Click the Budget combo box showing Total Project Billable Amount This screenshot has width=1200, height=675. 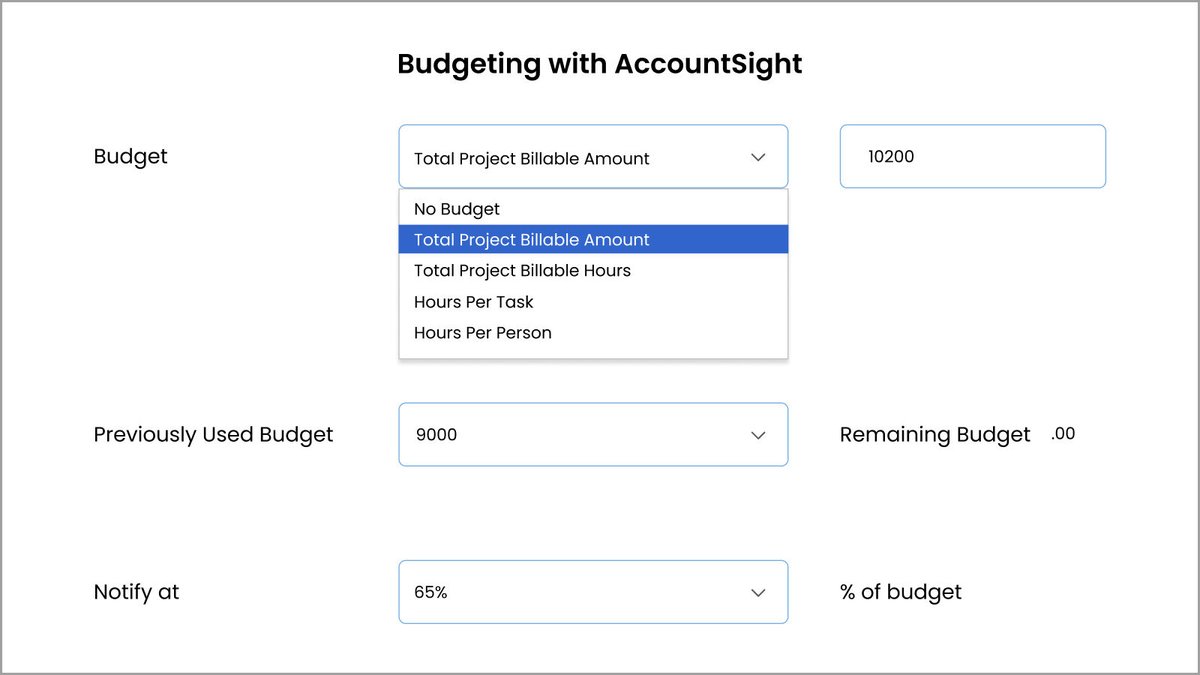[x=593, y=156]
